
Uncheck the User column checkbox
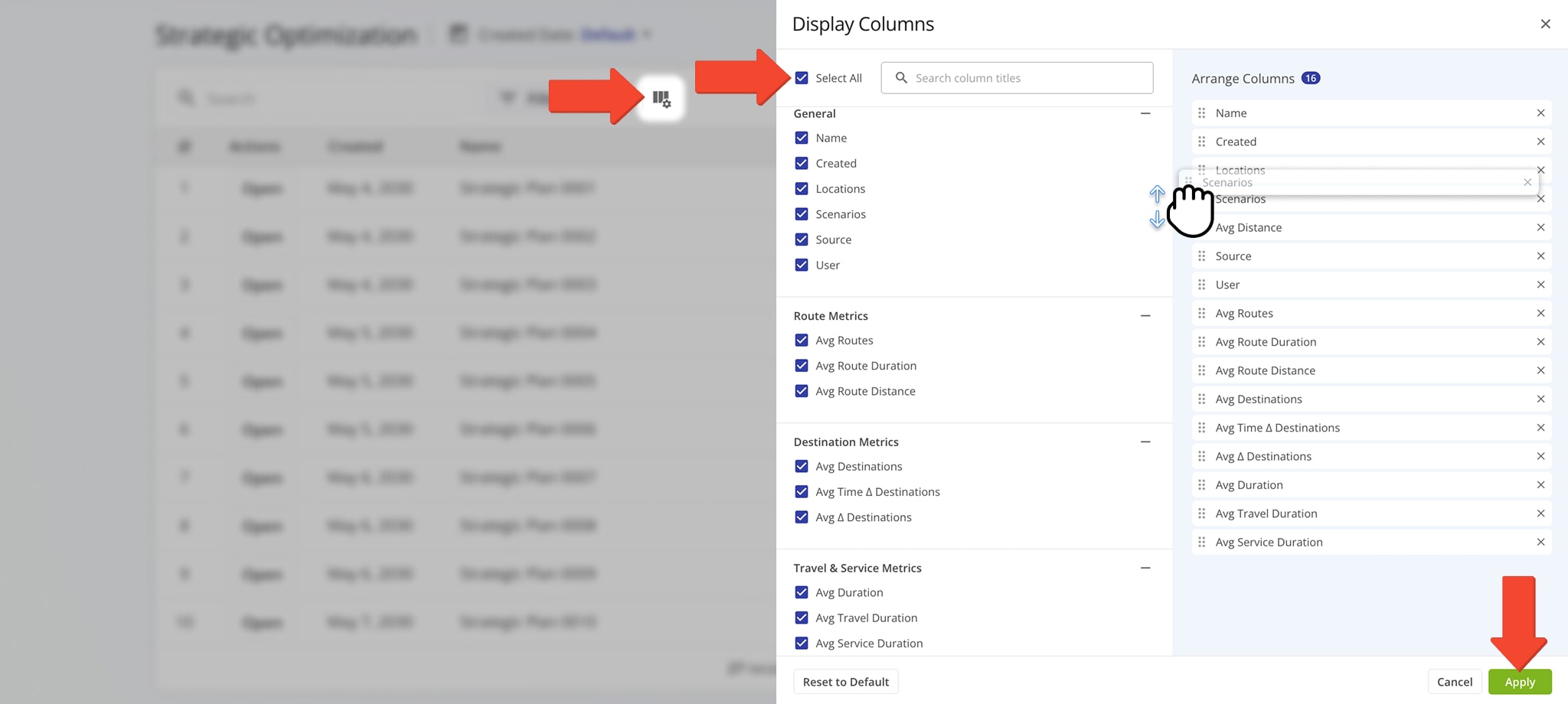point(802,265)
